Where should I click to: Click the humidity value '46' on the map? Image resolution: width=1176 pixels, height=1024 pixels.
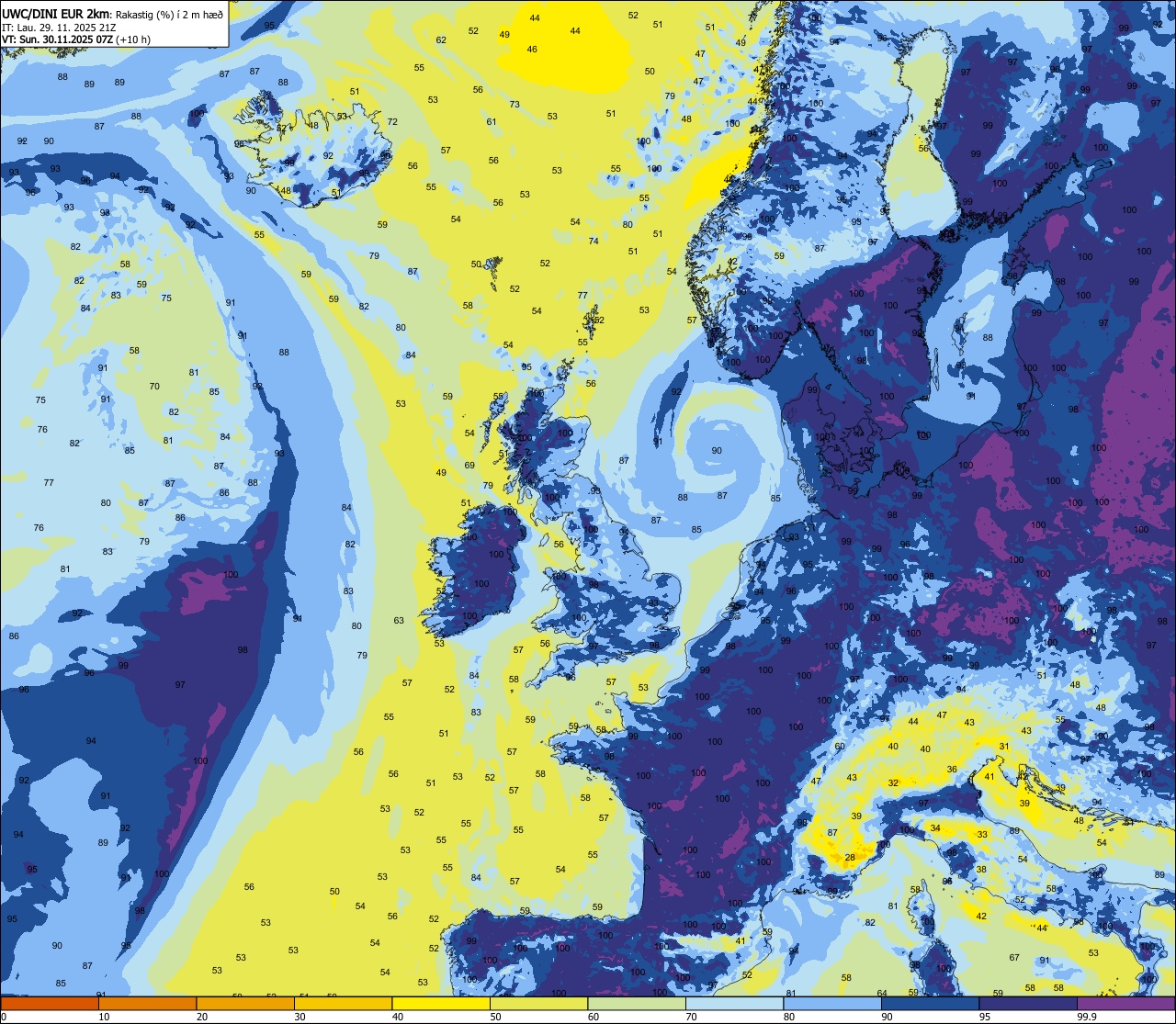coord(532,49)
